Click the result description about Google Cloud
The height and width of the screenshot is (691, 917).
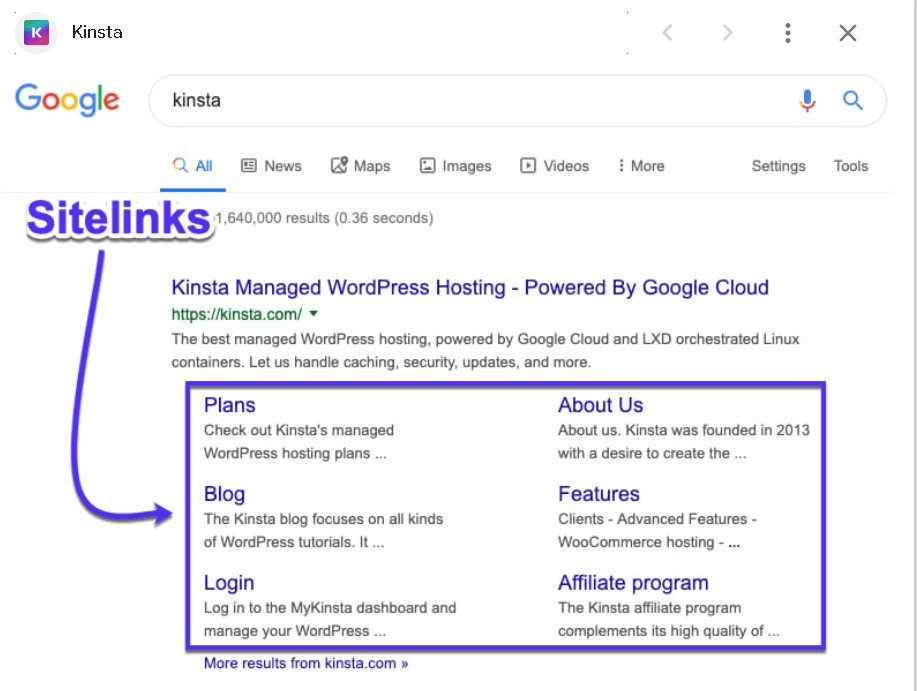485,351
